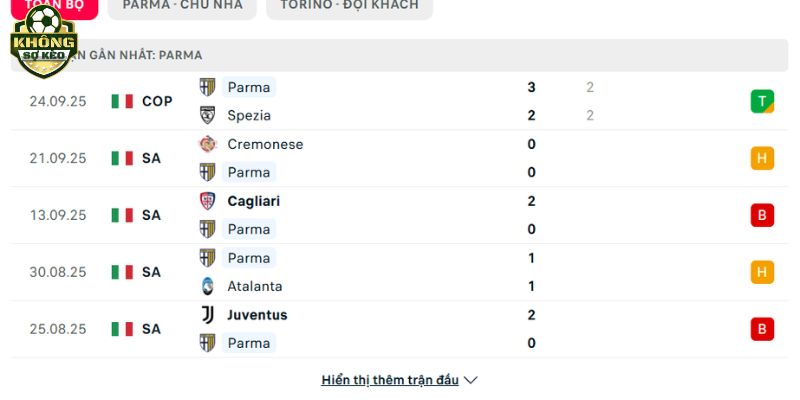This screenshot has height=400, width=800.
Task: Select Parma - Chủ Nhà tab
Action: pyautogui.click(x=182, y=6)
